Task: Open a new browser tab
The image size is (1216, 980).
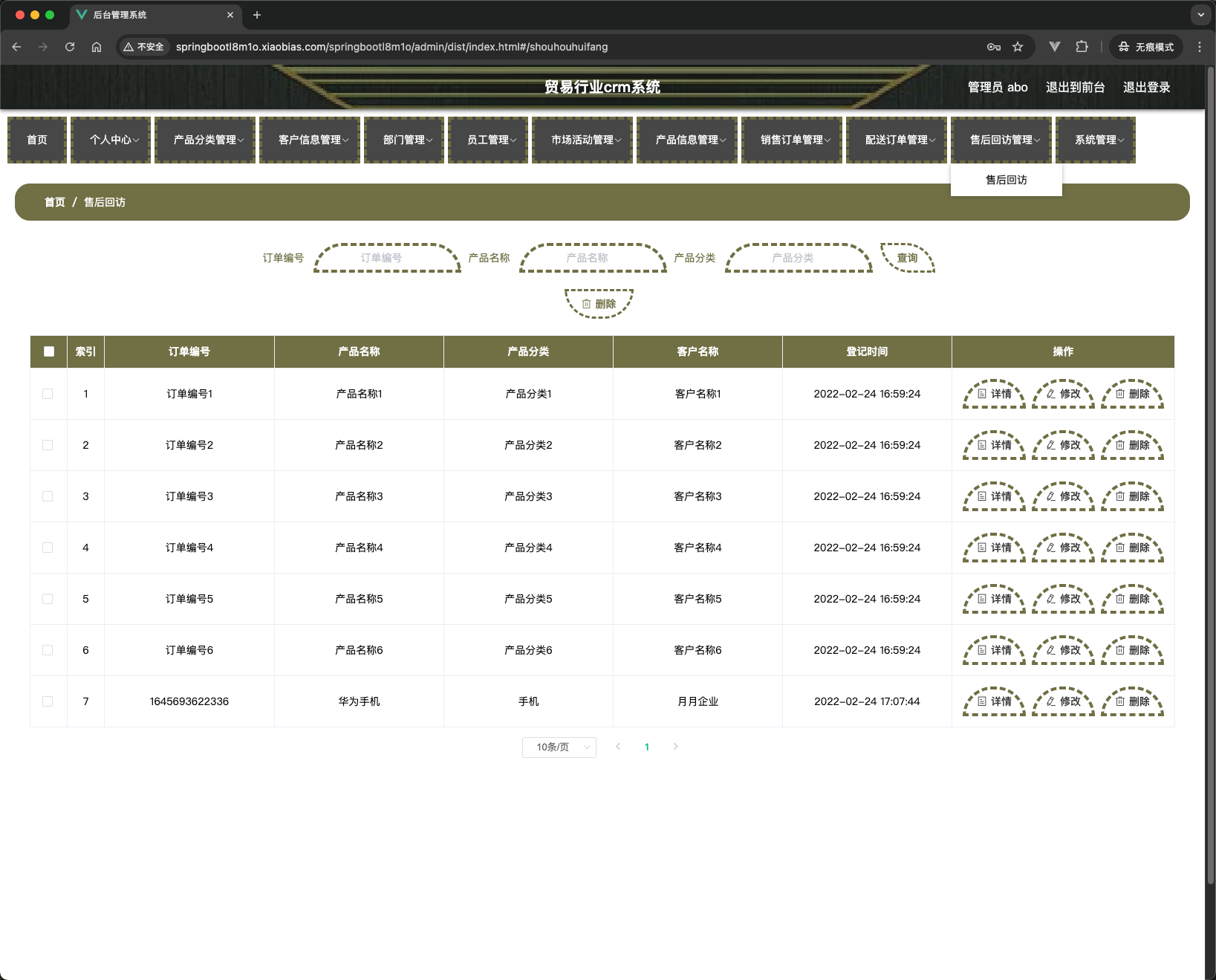Action: tap(257, 15)
